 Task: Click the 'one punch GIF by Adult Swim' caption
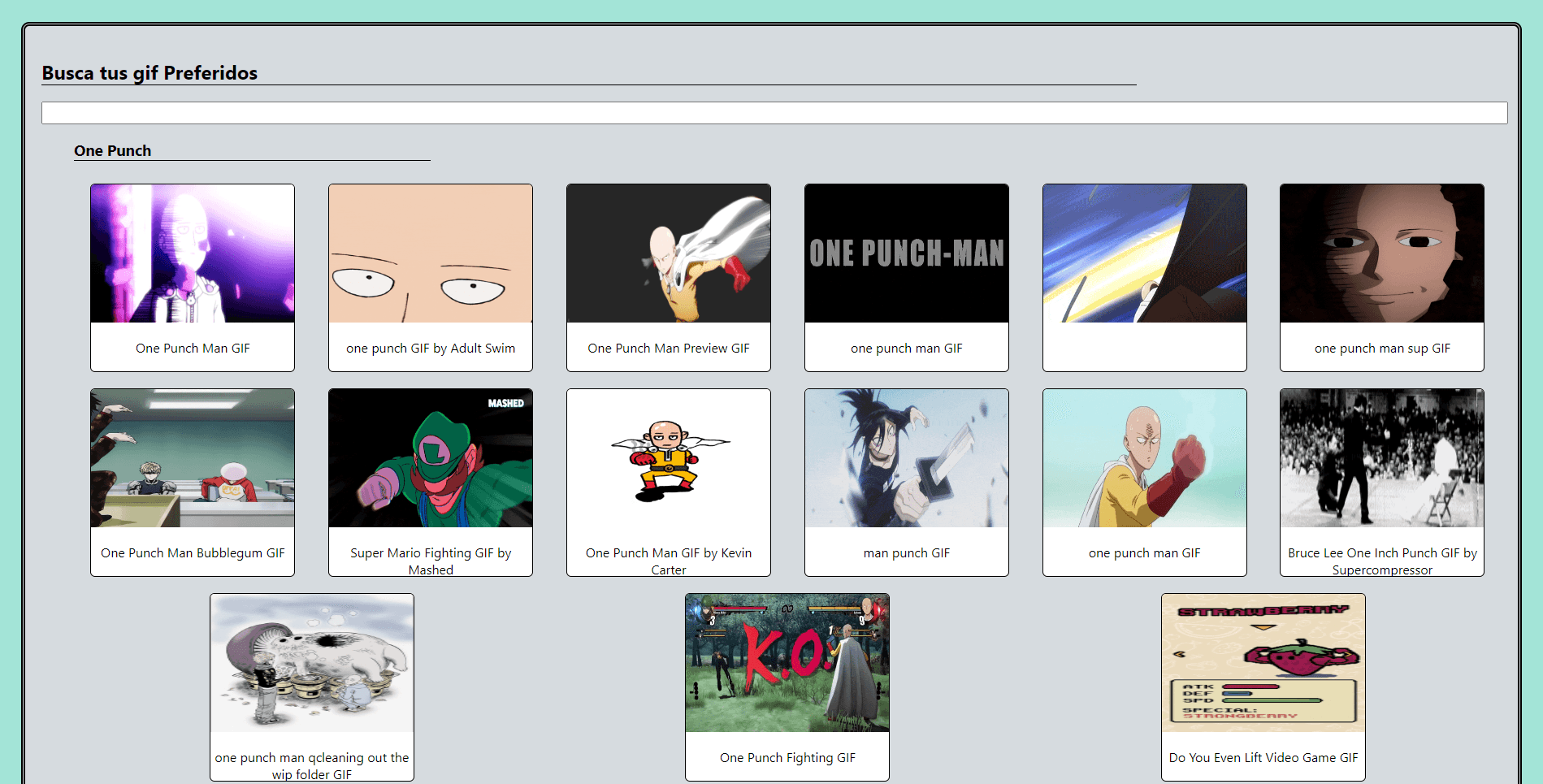(x=431, y=348)
